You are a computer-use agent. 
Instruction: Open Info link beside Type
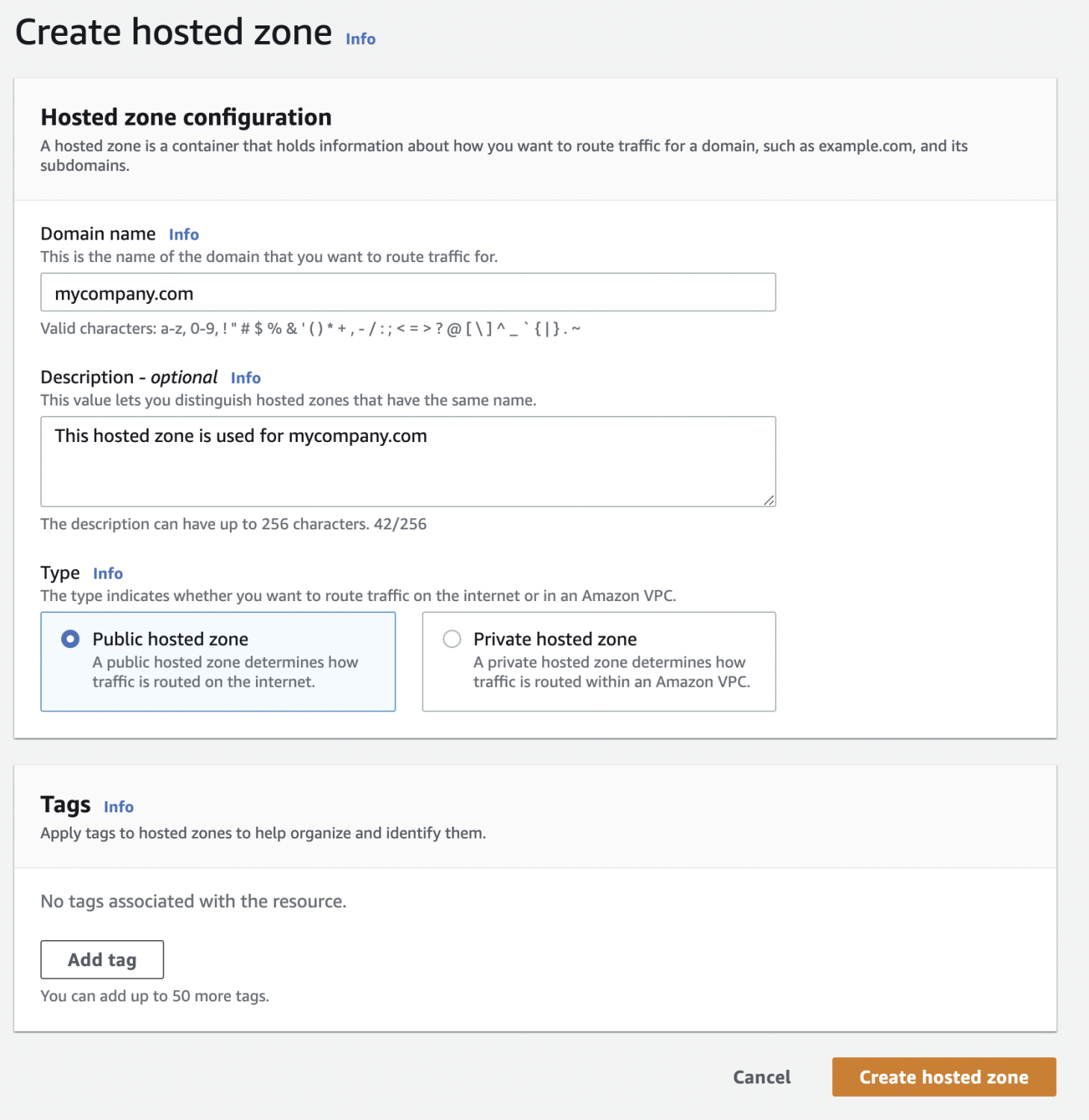click(x=108, y=573)
